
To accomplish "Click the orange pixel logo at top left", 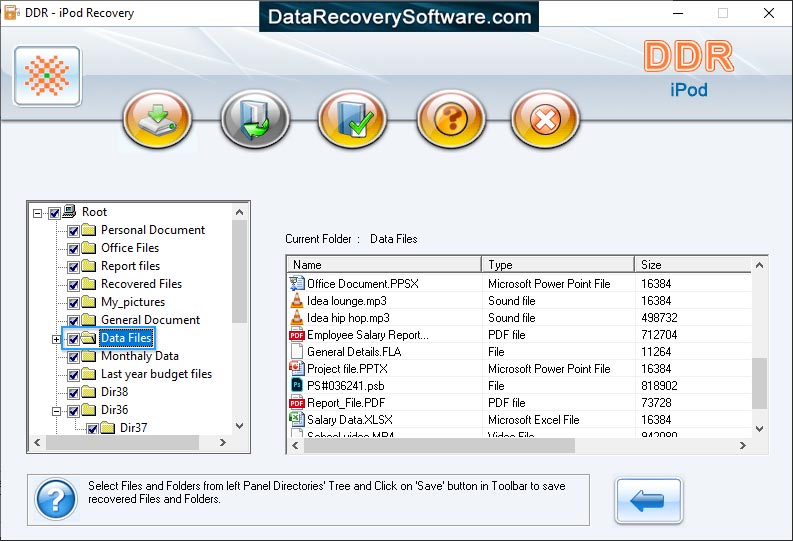I will pos(47,76).
